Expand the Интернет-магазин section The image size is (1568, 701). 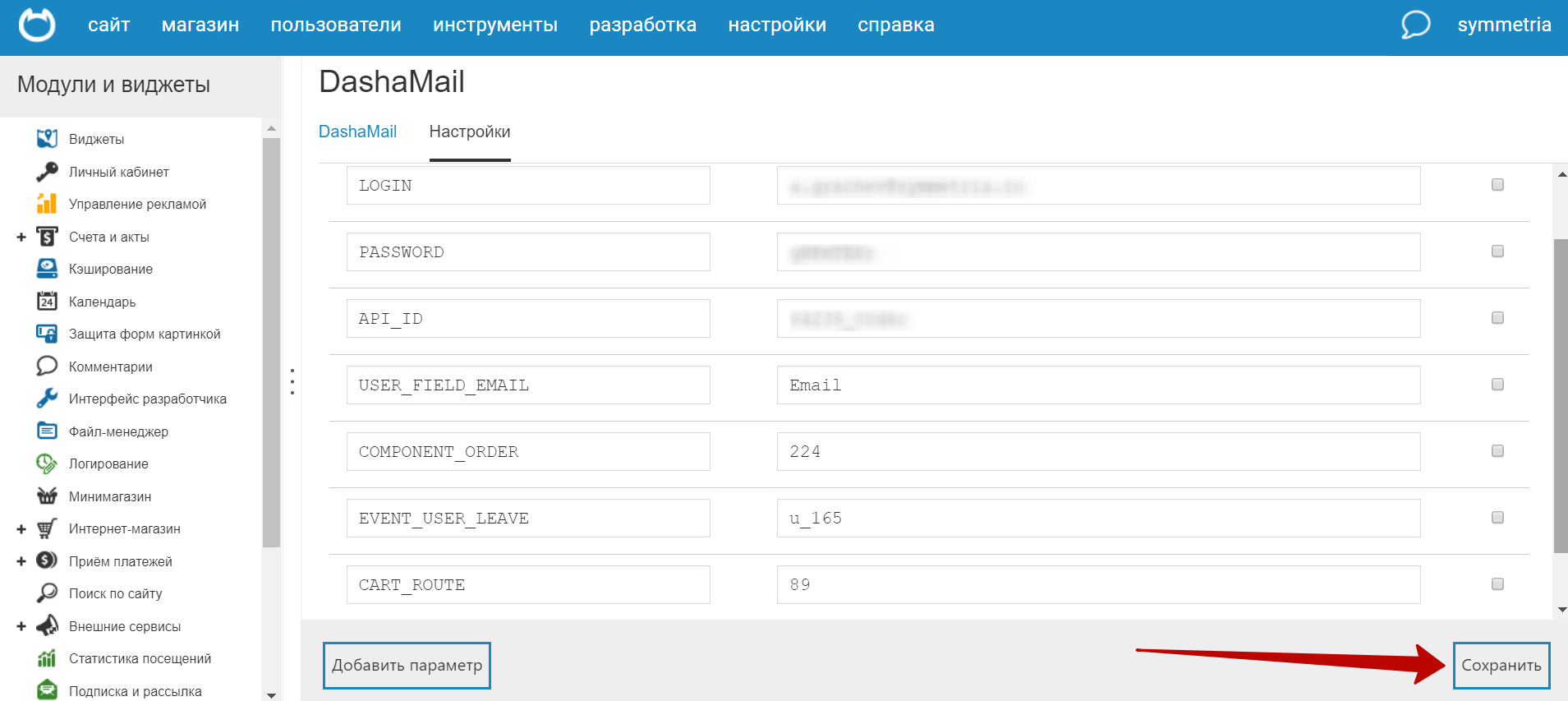pyautogui.click(x=21, y=529)
